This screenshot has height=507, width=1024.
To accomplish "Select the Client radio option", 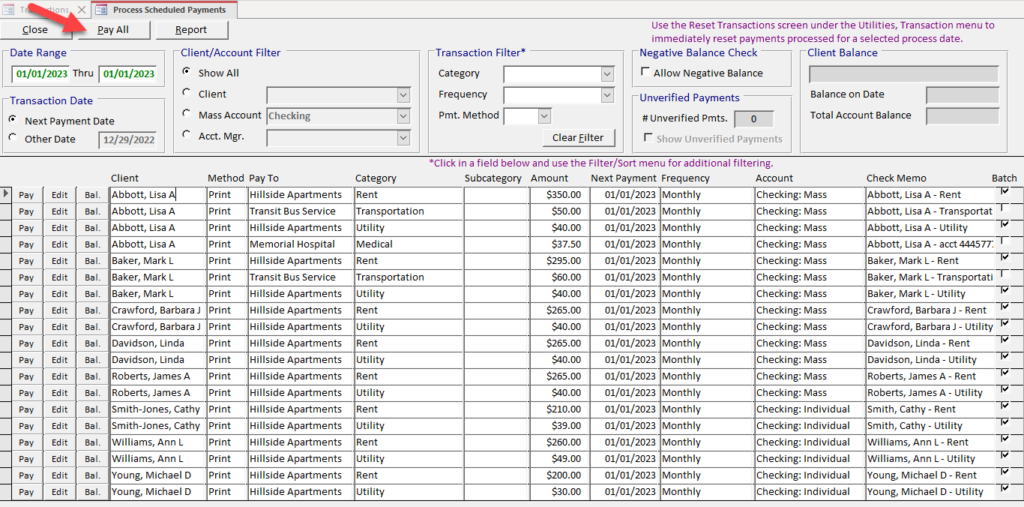I will coord(187,93).
